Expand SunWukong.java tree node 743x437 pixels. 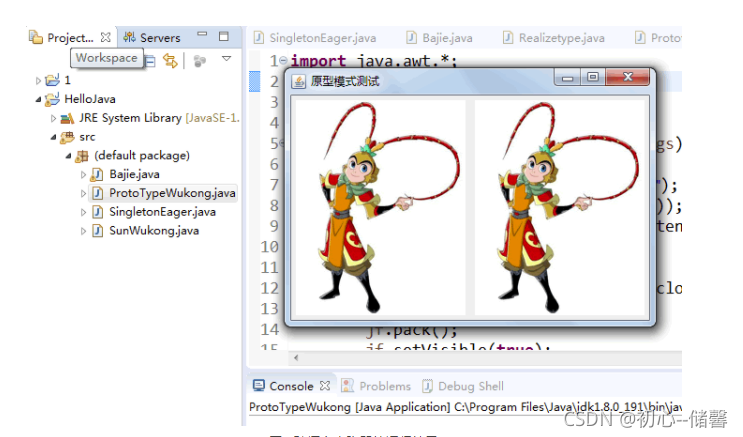(83, 231)
